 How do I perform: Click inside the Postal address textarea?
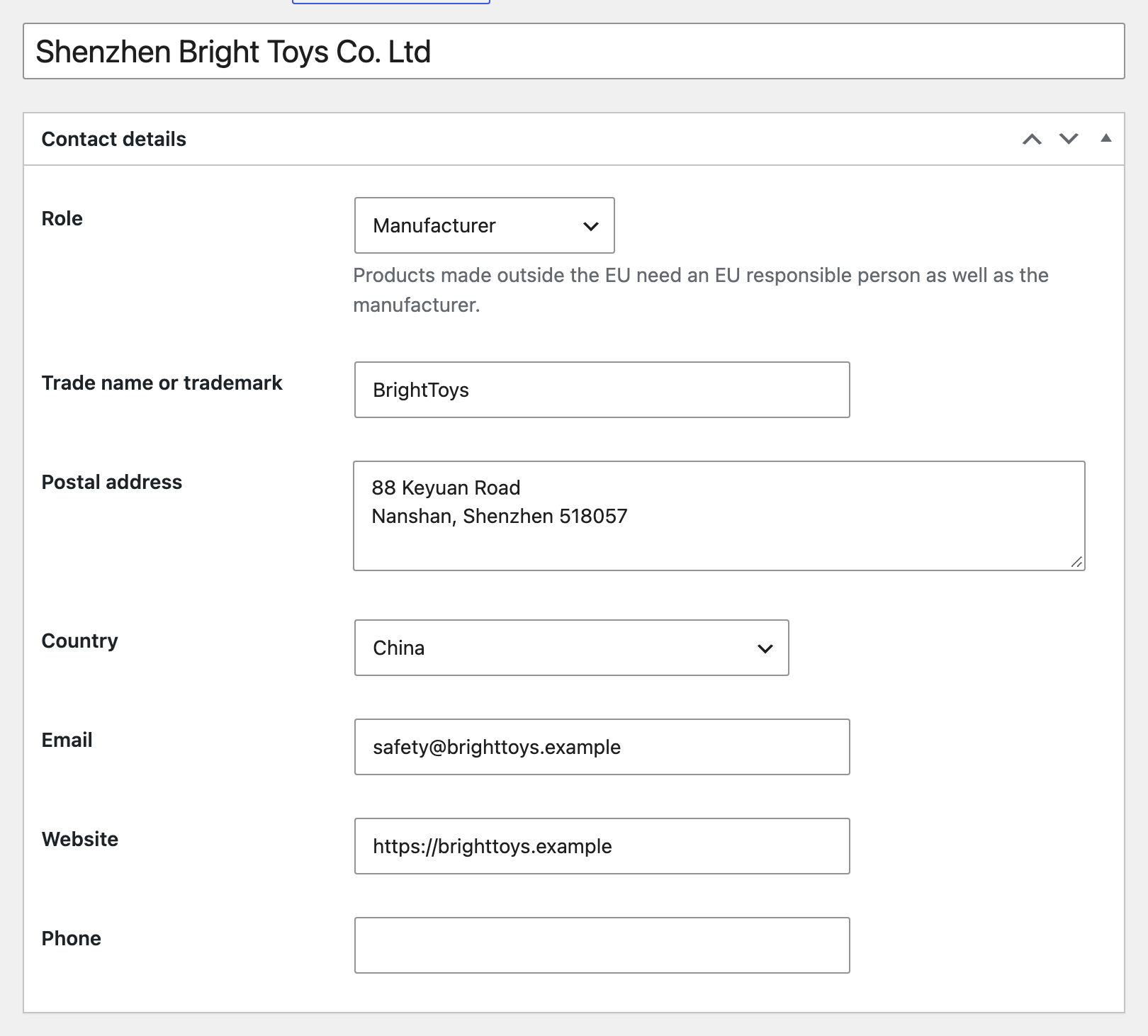(719, 516)
